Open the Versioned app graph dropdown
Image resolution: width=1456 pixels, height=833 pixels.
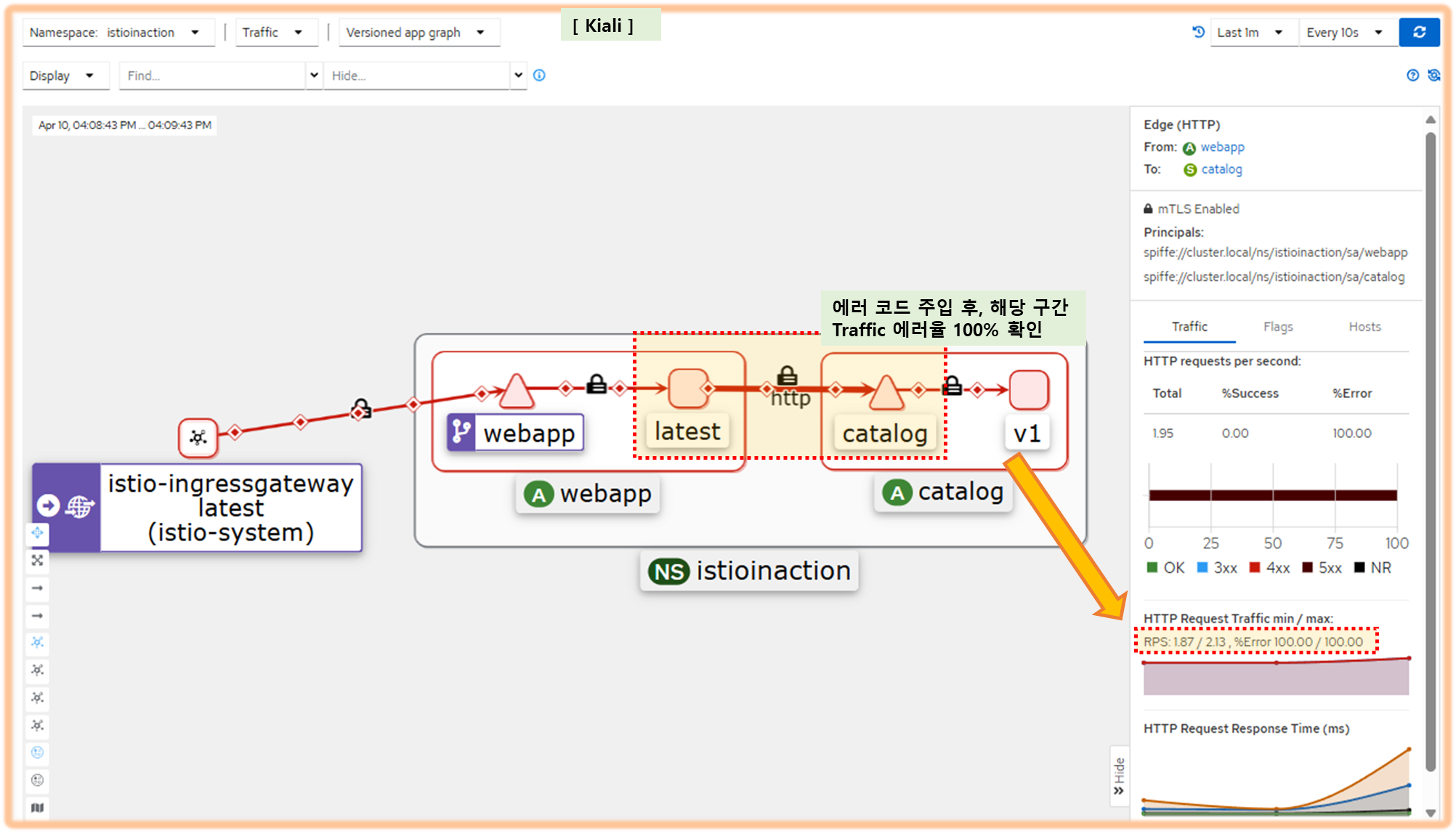click(419, 33)
